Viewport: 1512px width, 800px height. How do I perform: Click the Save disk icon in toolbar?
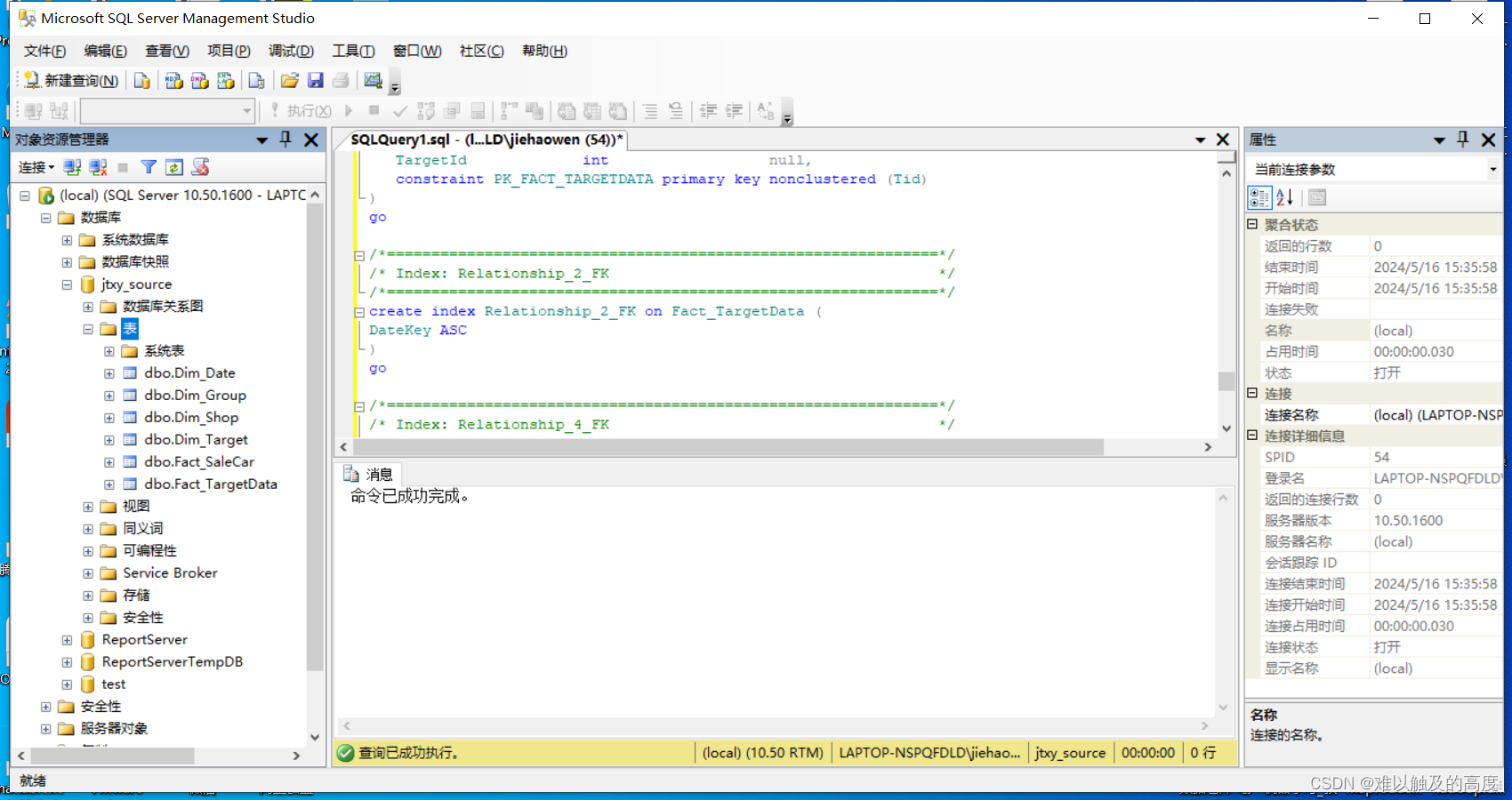[x=315, y=81]
